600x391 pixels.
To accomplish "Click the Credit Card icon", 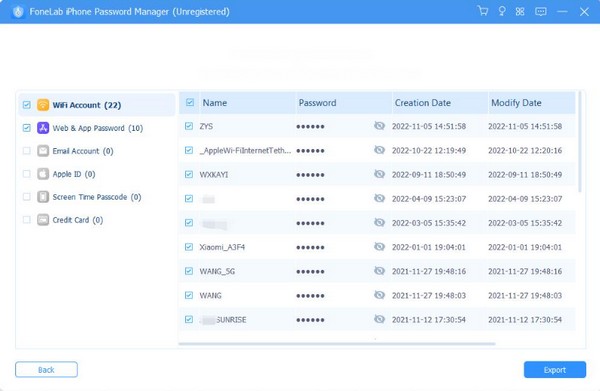I will pos(43,220).
